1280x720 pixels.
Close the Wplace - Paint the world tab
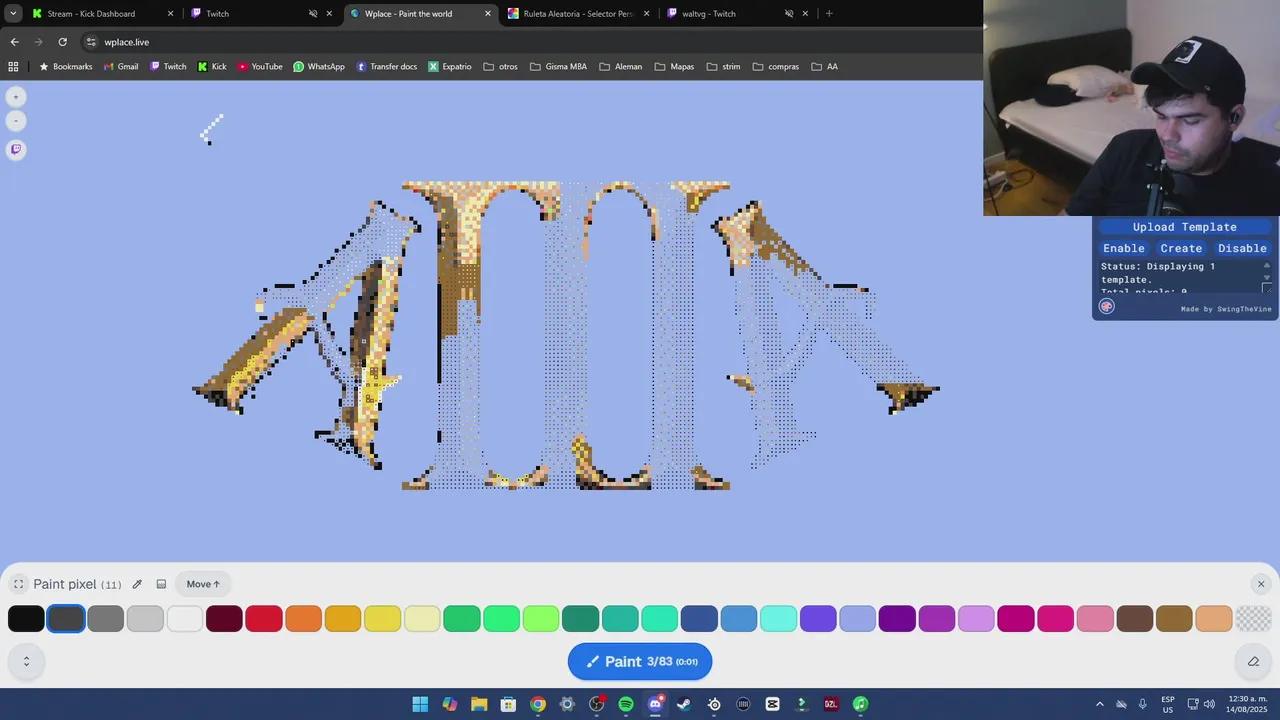click(488, 14)
